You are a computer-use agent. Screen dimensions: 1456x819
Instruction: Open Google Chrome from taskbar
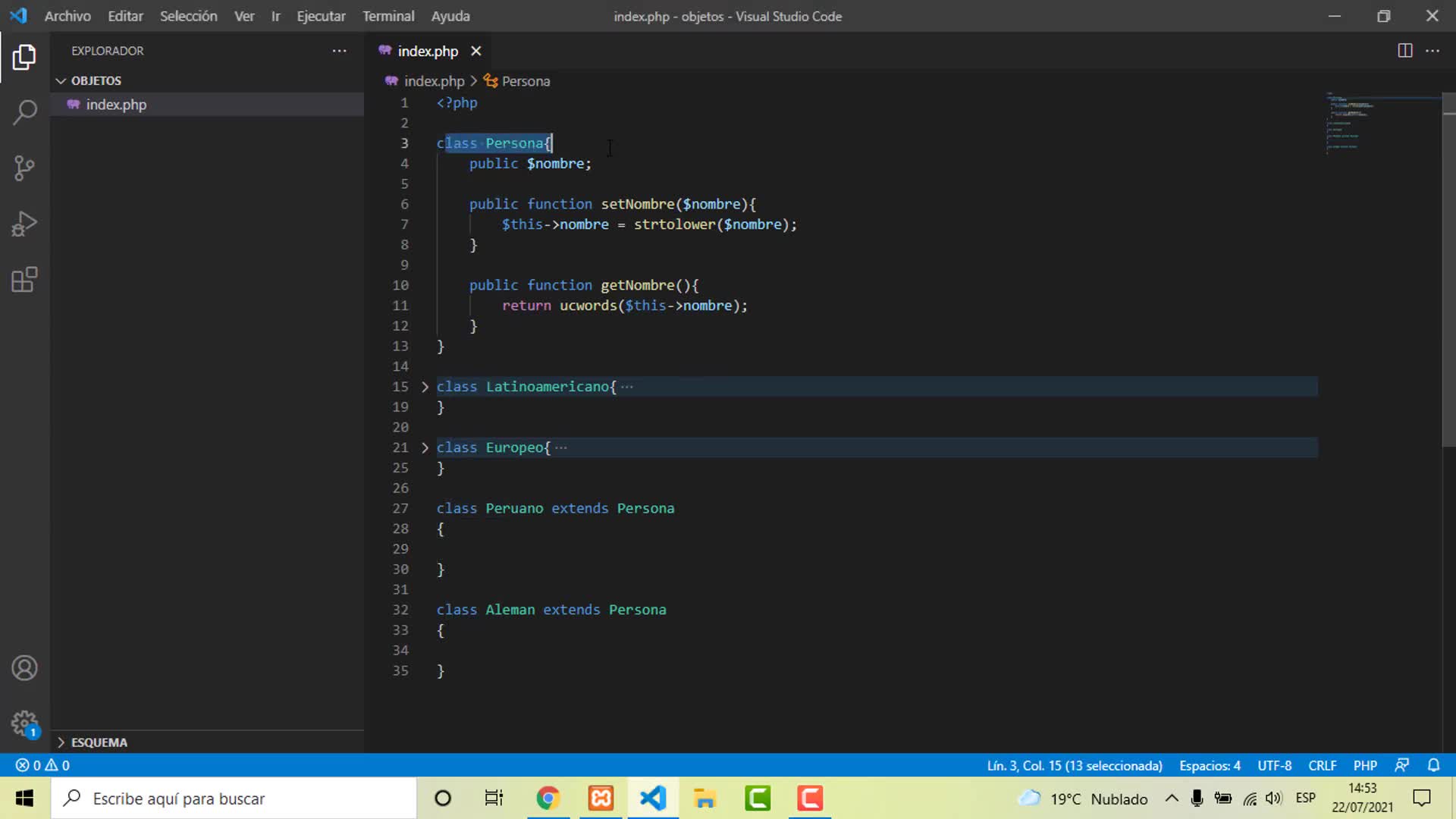548,799
